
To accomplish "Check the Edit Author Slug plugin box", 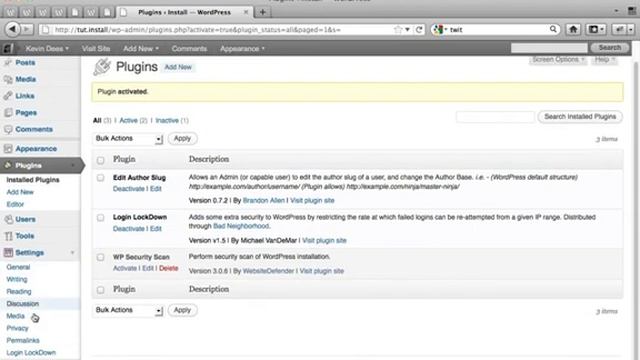I will 100,178.
